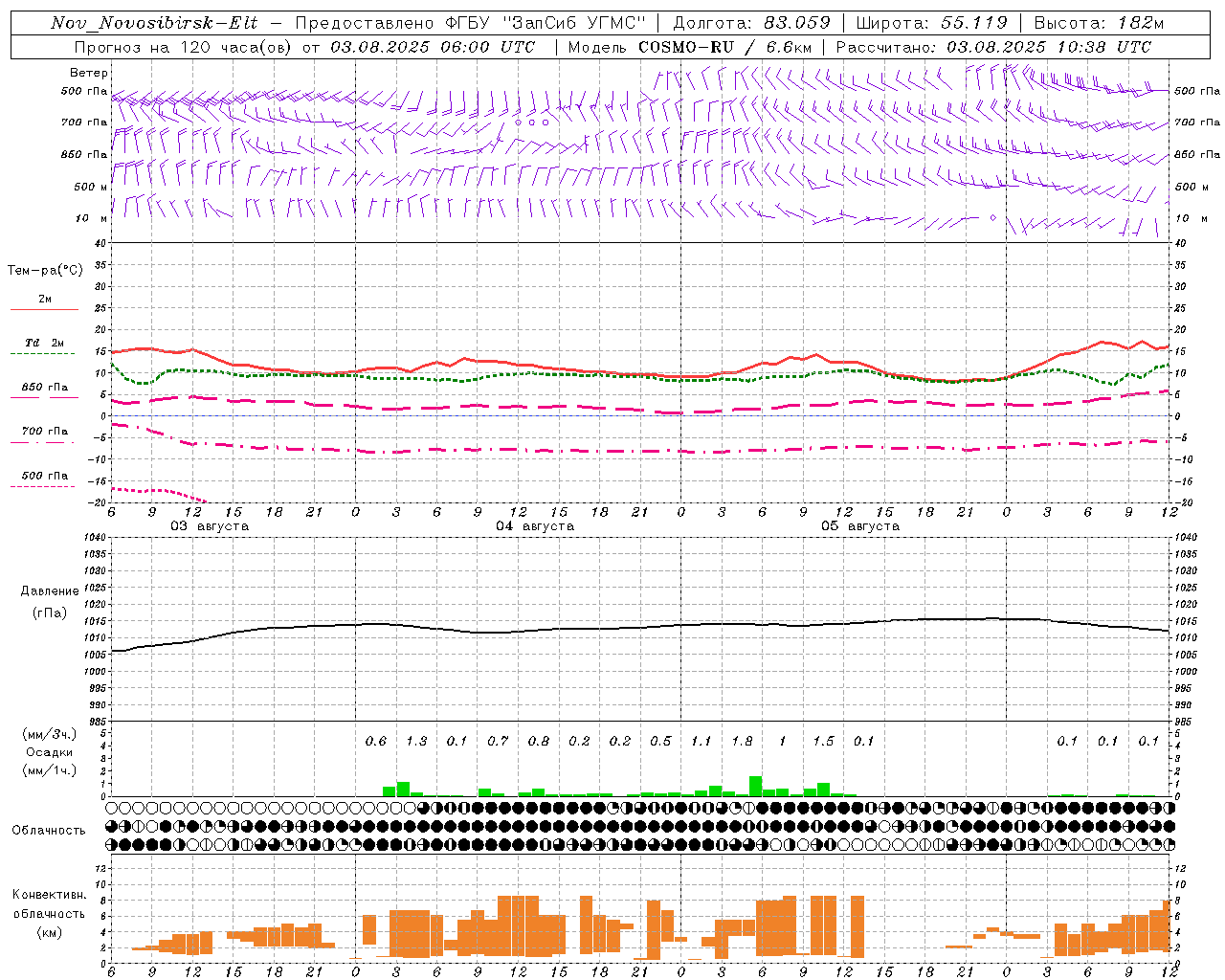
Task: Click "1015" on the left pressure axis
Action: coord(94,621)
